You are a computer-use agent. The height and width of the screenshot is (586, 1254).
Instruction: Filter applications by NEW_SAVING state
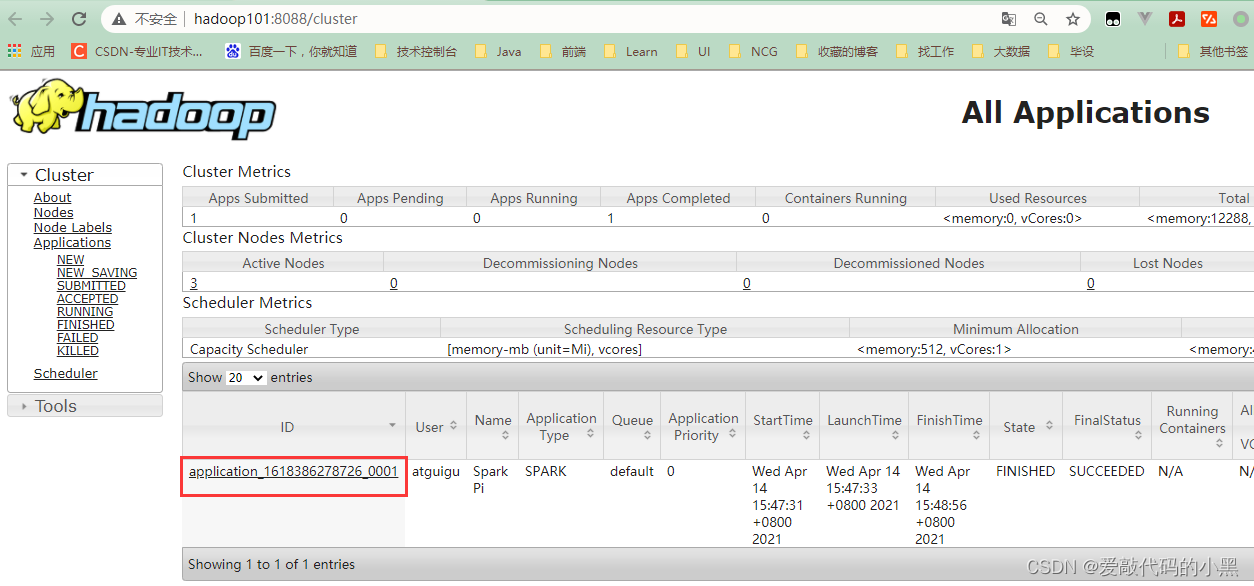[x=97, y=273]
